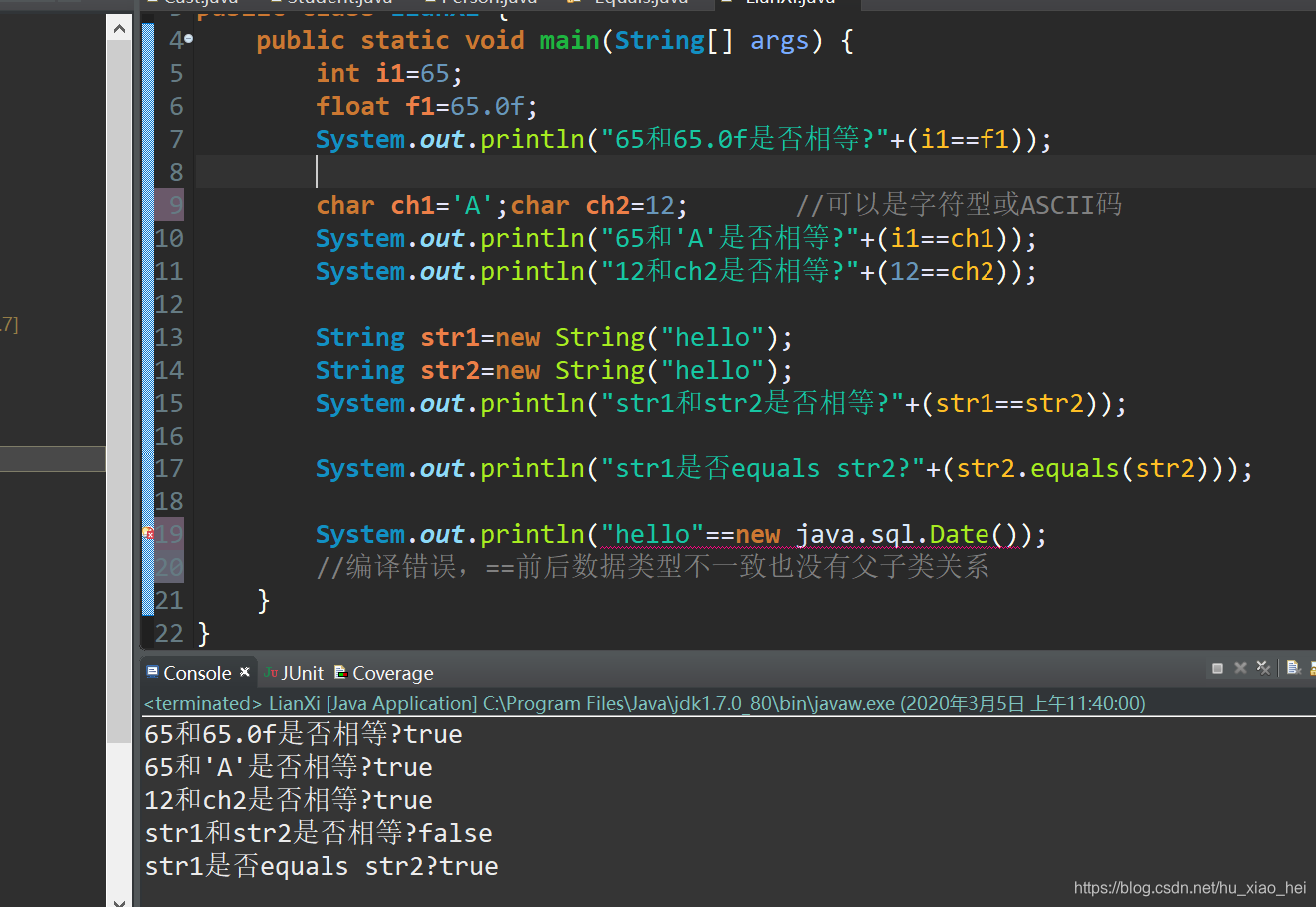Screen dimensions: 1316x907
Task: Click console output '65和65.0f是否相等?true'
Action: tap(304, 734)
